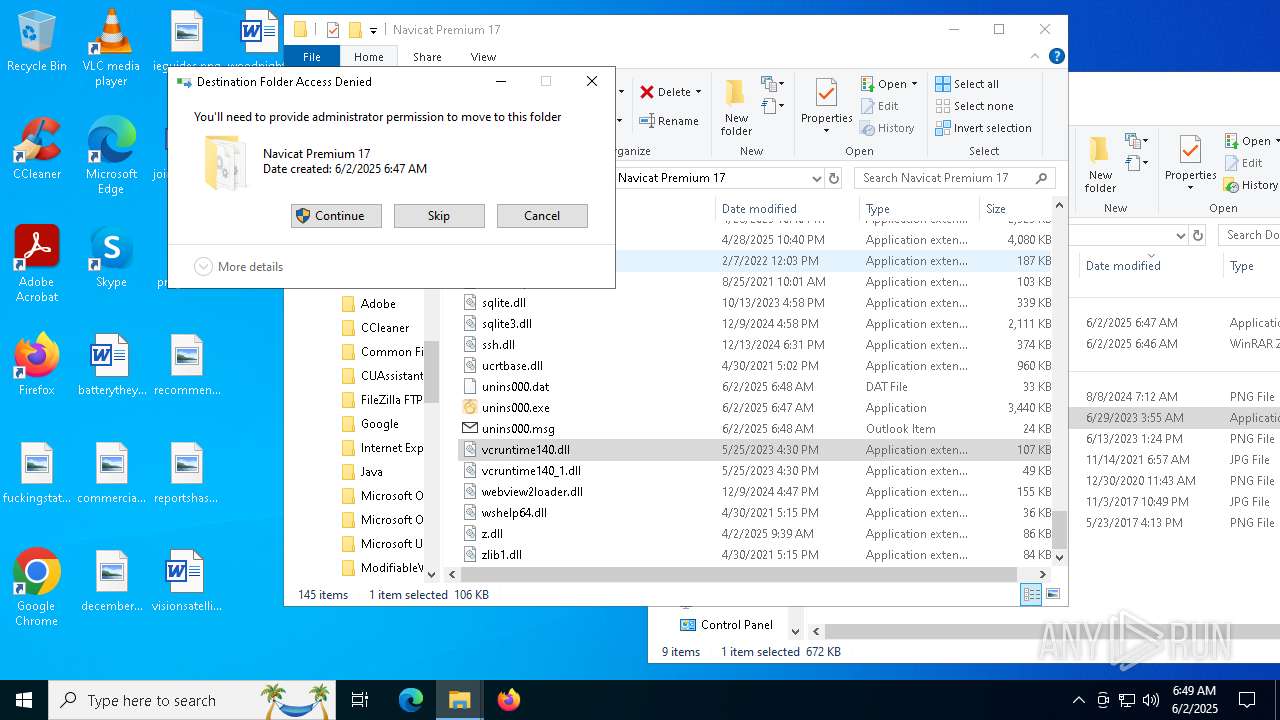This screenshot has width=1280, height=720.
Task: Click Open in Navicat Premium 17 ribbon
Action: point(883,84)
